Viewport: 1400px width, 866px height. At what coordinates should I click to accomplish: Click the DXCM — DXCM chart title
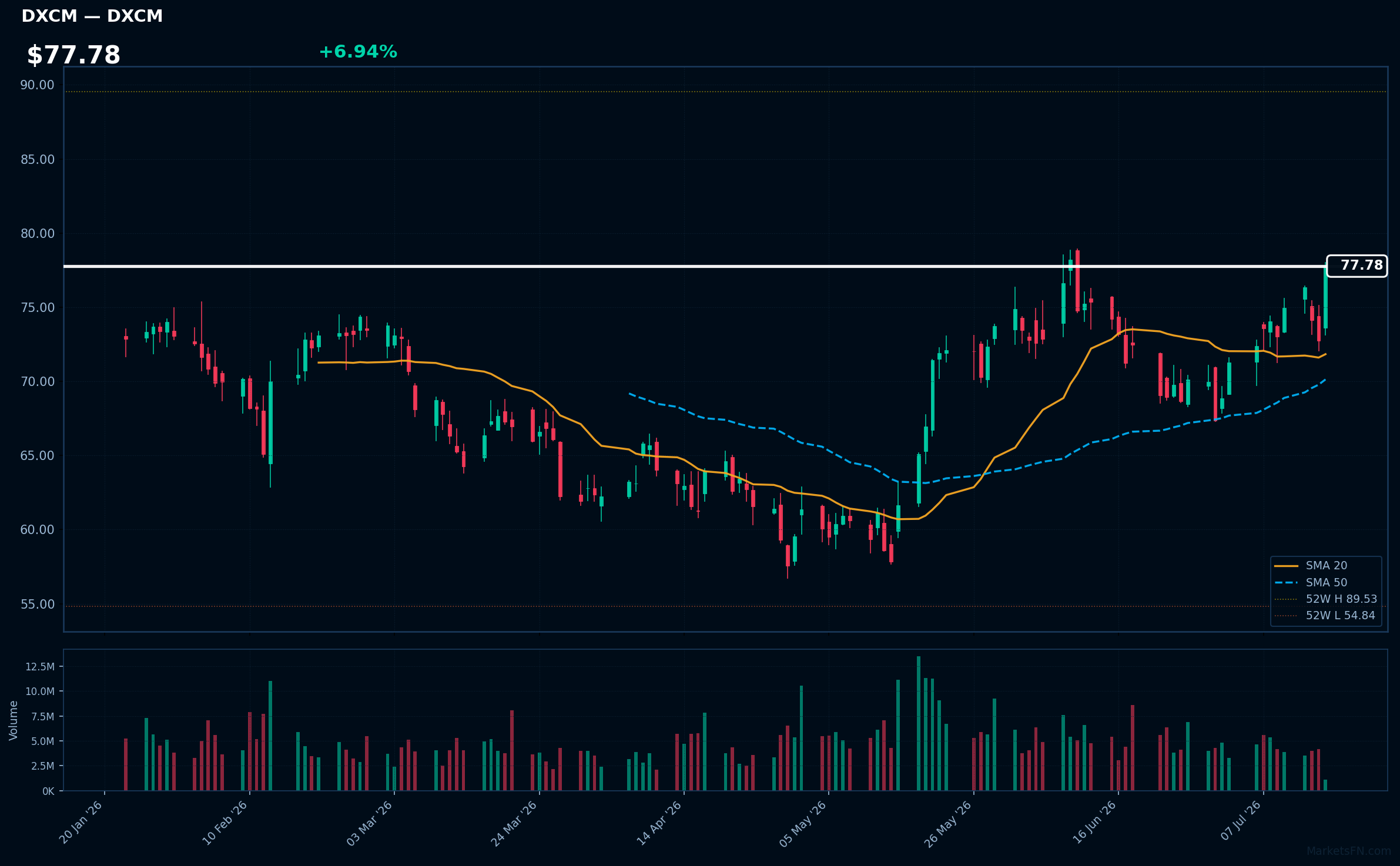pyautogui.click(x=92, y=16)
